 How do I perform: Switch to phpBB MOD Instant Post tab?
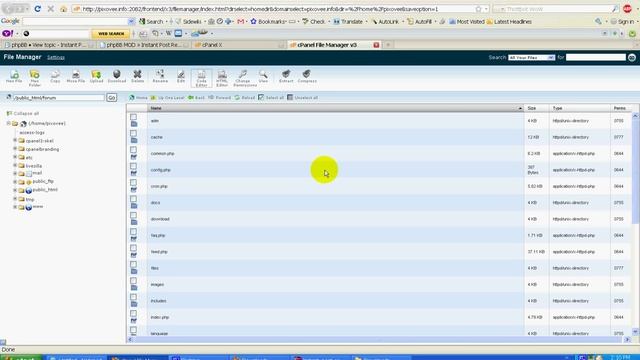point(143,45)
